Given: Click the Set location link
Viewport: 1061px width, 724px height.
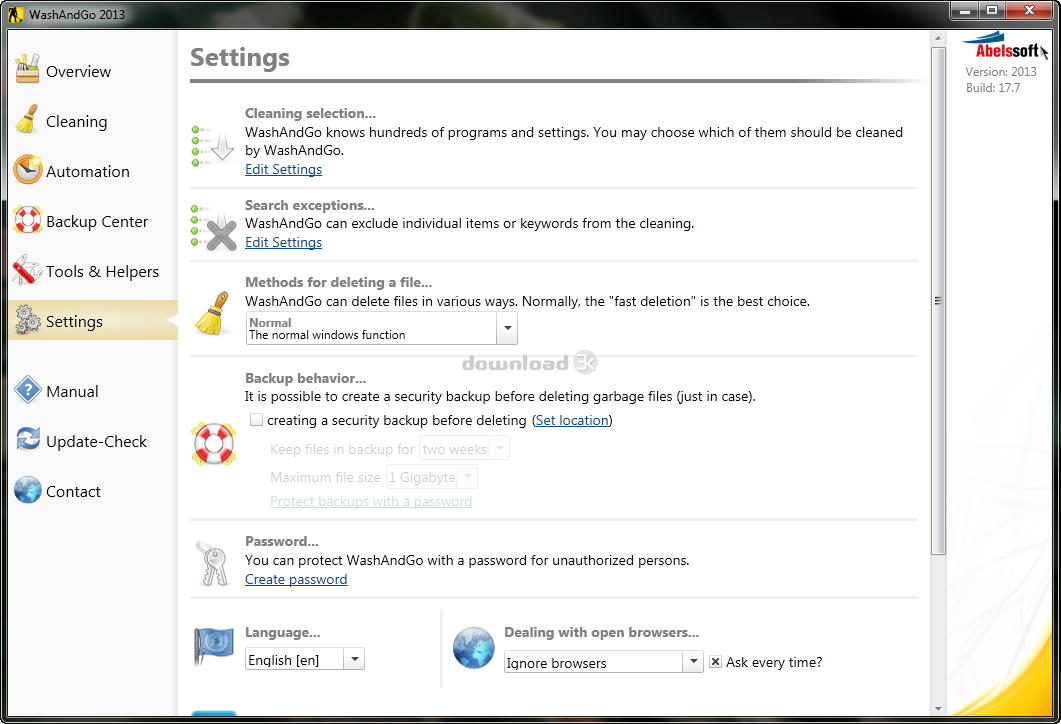Looking at the screenshot, I should pyautogui.click(x=572, y=420).
